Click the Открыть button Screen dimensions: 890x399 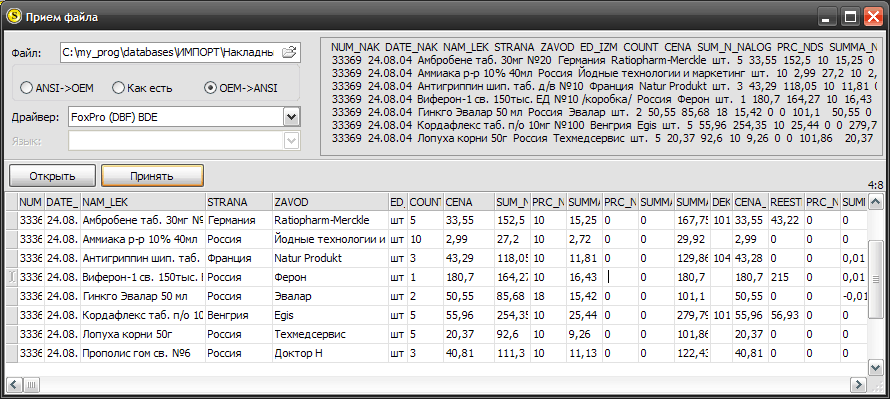pos(53,175)
